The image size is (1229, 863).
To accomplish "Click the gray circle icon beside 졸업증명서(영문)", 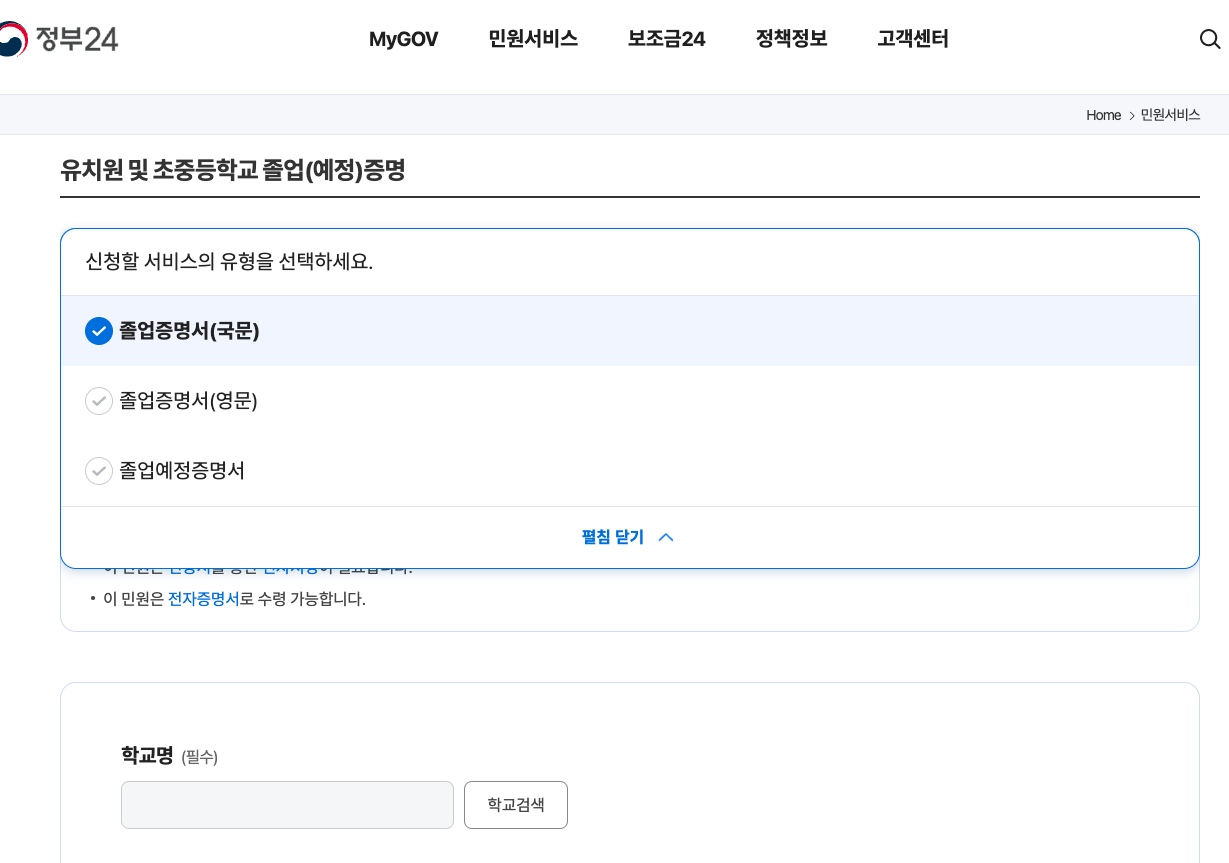I will pyautogui.click(x=99, y=401).
